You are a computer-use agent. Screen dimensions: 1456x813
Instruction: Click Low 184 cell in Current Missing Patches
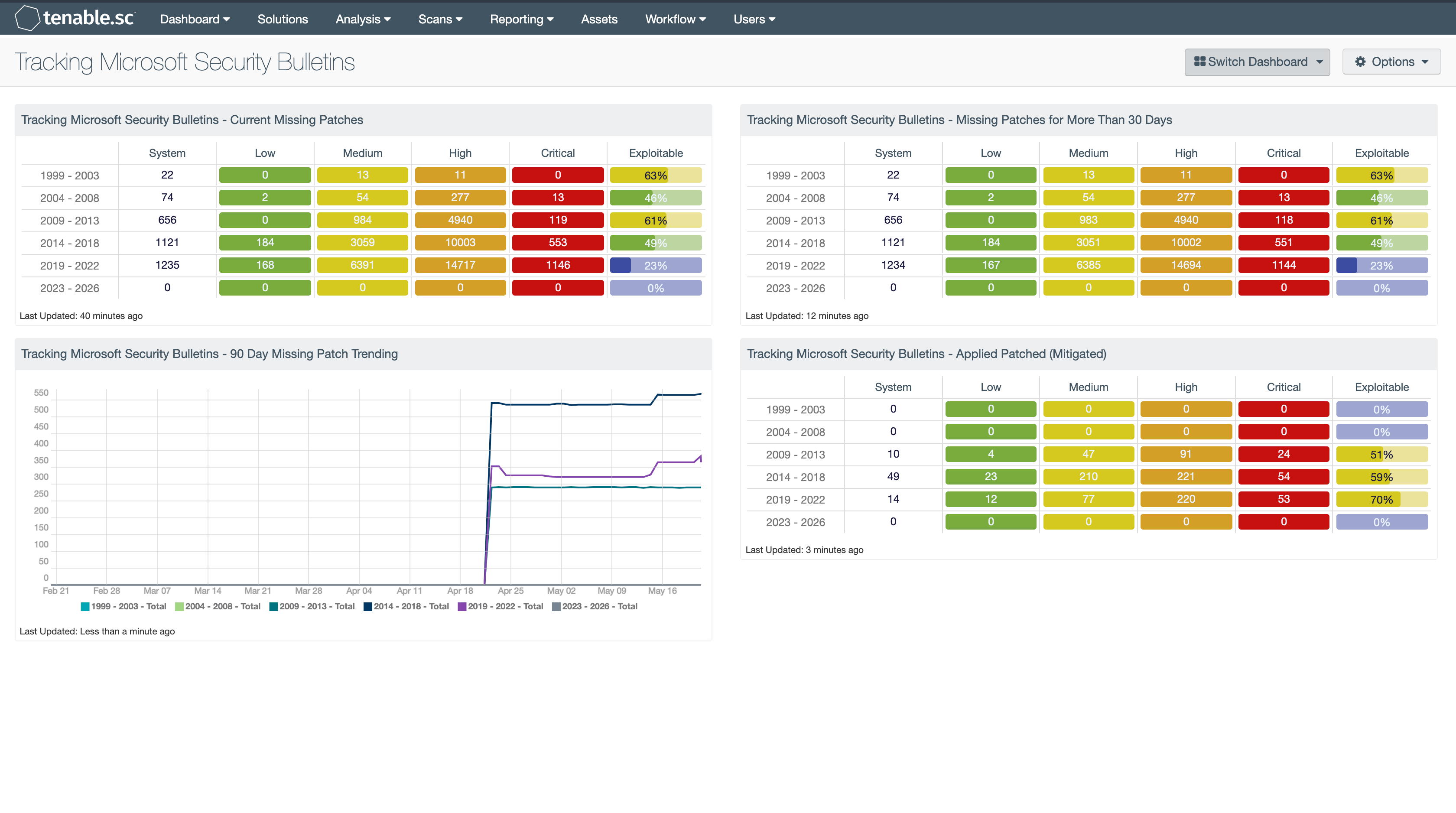pos(264,243)
